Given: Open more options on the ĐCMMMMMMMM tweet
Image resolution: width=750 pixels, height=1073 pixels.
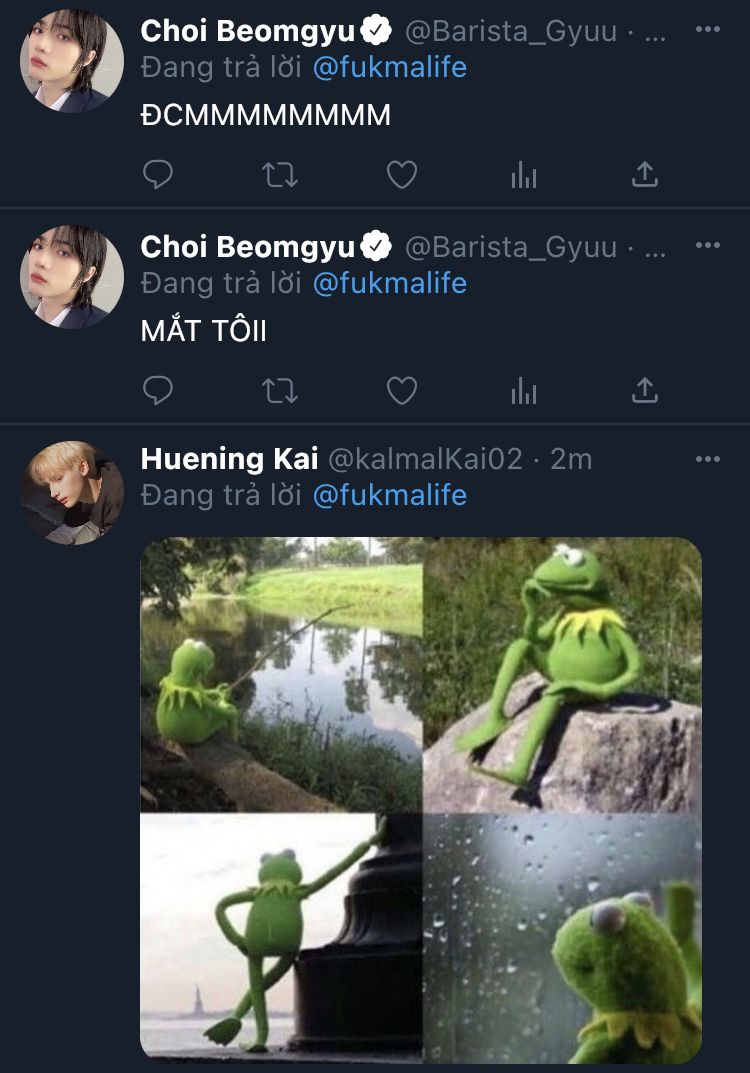Looking at the screenshot, I should [708, 30].
